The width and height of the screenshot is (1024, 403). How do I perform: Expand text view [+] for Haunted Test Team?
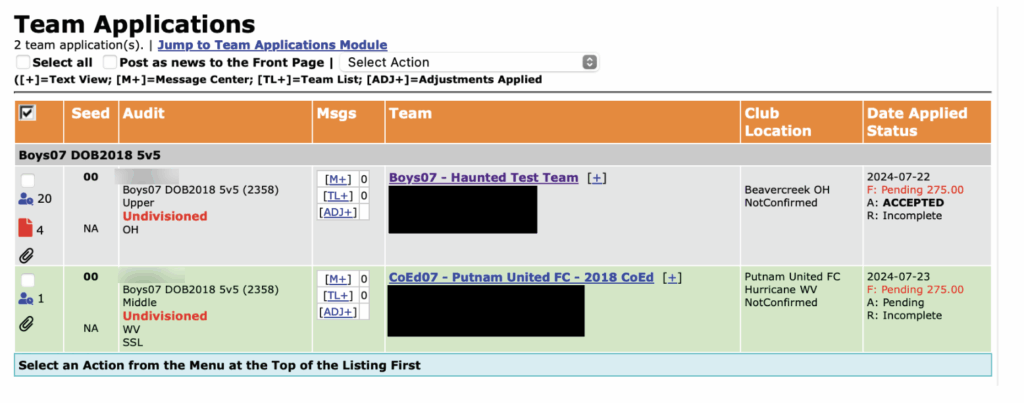(x=596, y=178)
